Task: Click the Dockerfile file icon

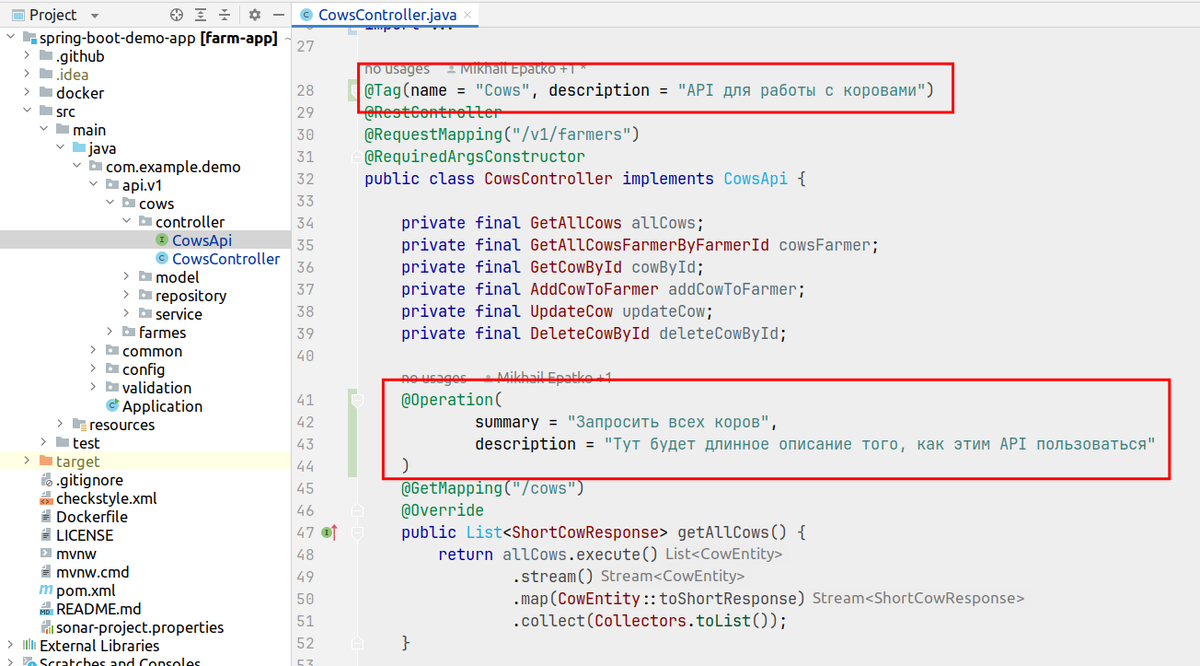Action: point(46,517)
